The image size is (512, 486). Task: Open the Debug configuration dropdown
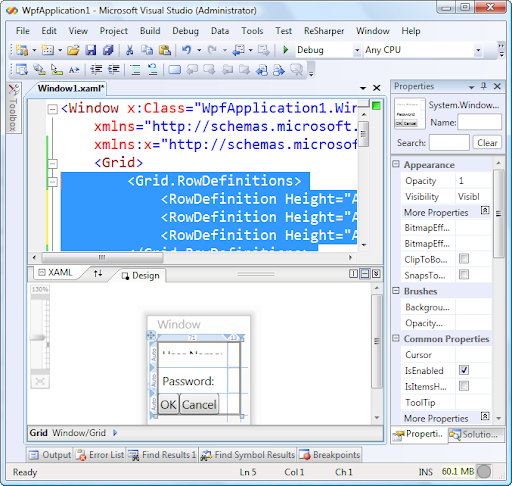pos(357,50)
